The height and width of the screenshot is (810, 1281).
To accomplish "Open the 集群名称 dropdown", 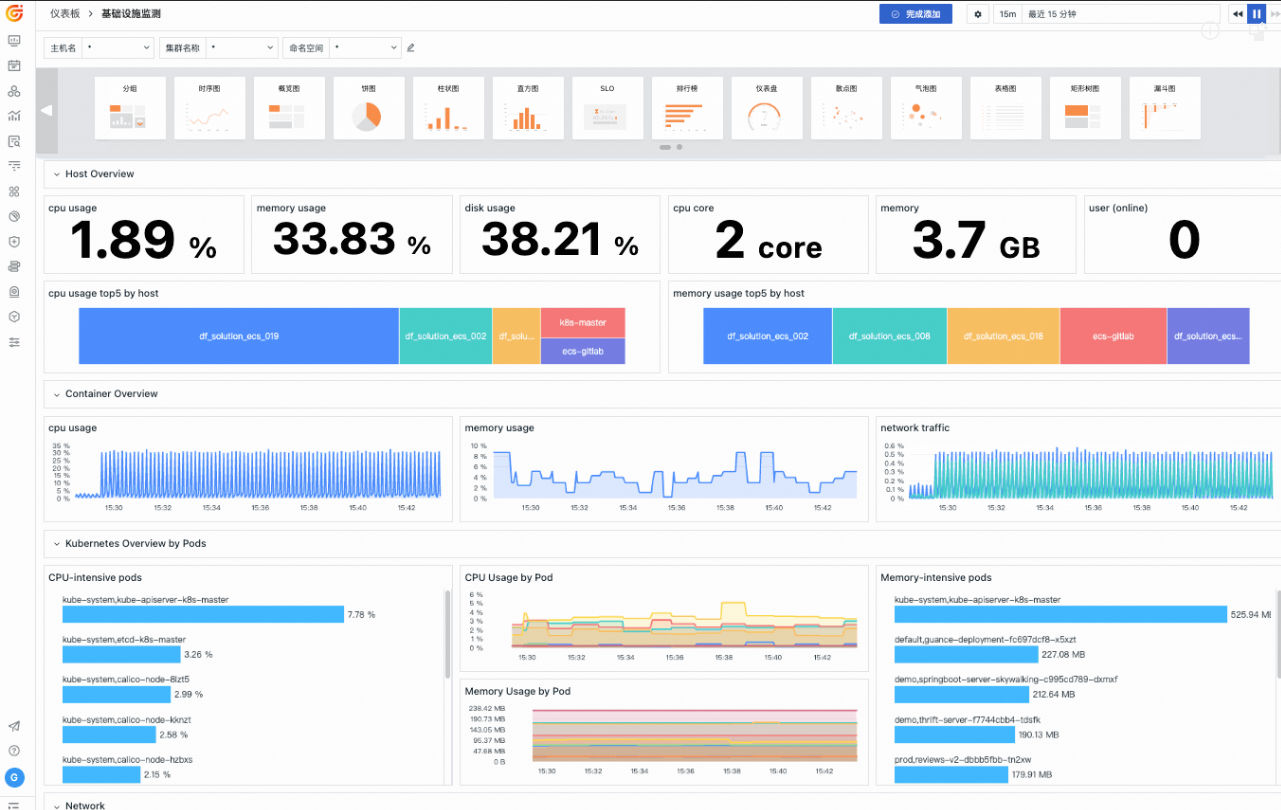I will [x=242, y=48].
